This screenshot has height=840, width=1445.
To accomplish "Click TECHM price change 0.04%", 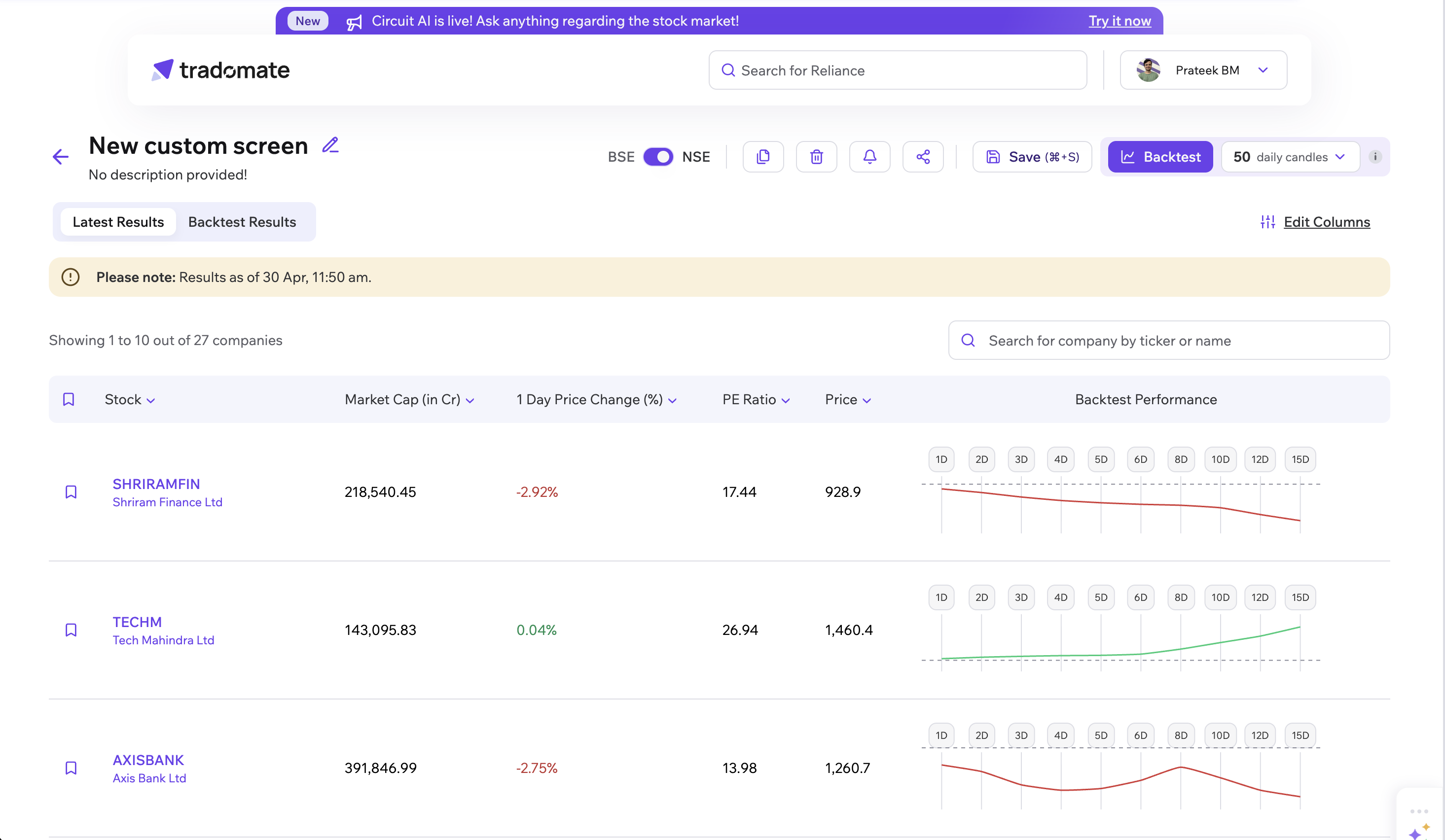I will (x=536, y=630).
